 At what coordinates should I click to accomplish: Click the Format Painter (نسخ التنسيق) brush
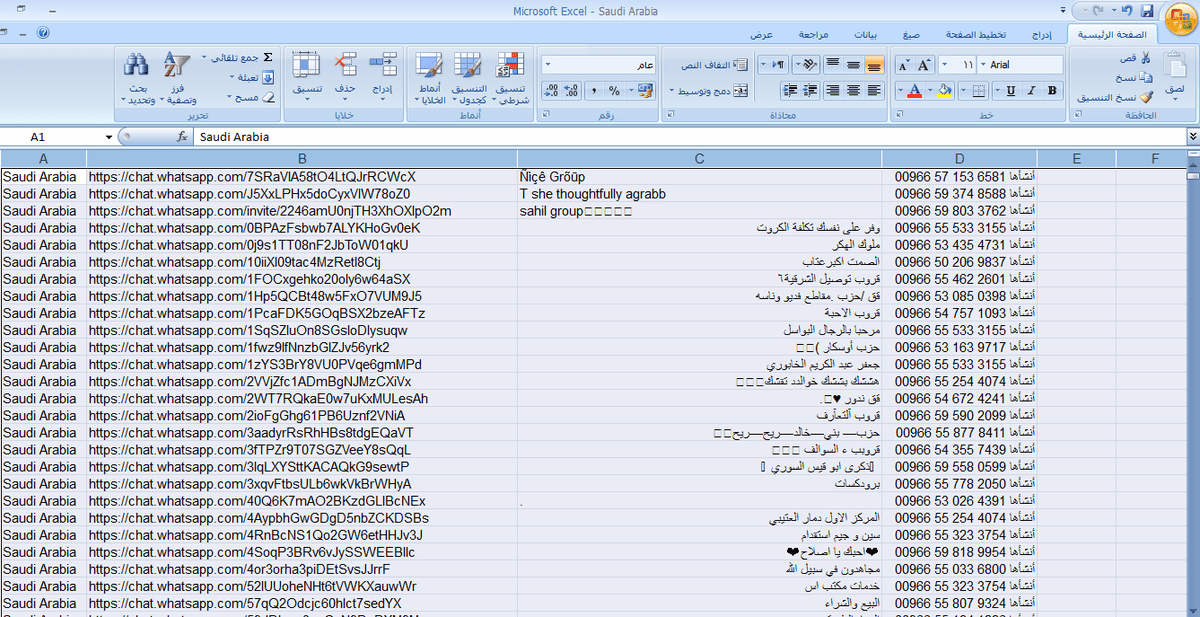(x=1145, y=98)
